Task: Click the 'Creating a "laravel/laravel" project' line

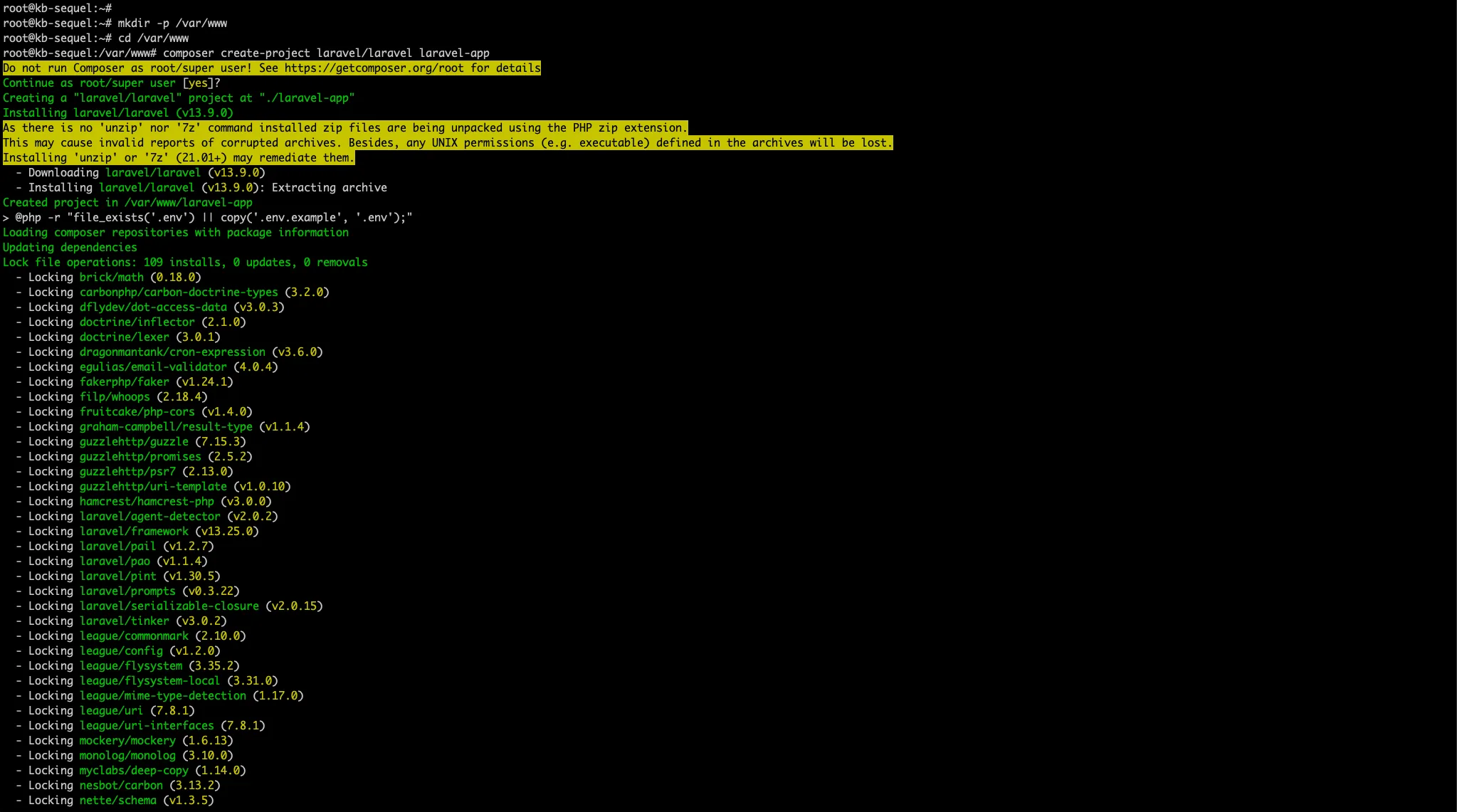Action: [x=179, y=98]
